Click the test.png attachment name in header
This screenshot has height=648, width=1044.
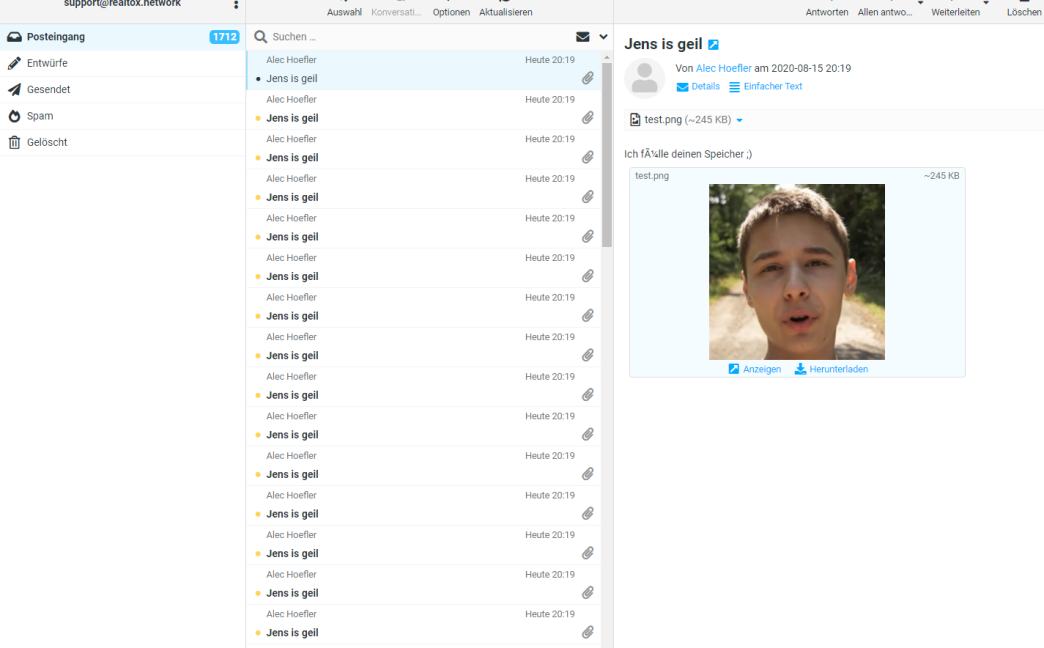663,120
